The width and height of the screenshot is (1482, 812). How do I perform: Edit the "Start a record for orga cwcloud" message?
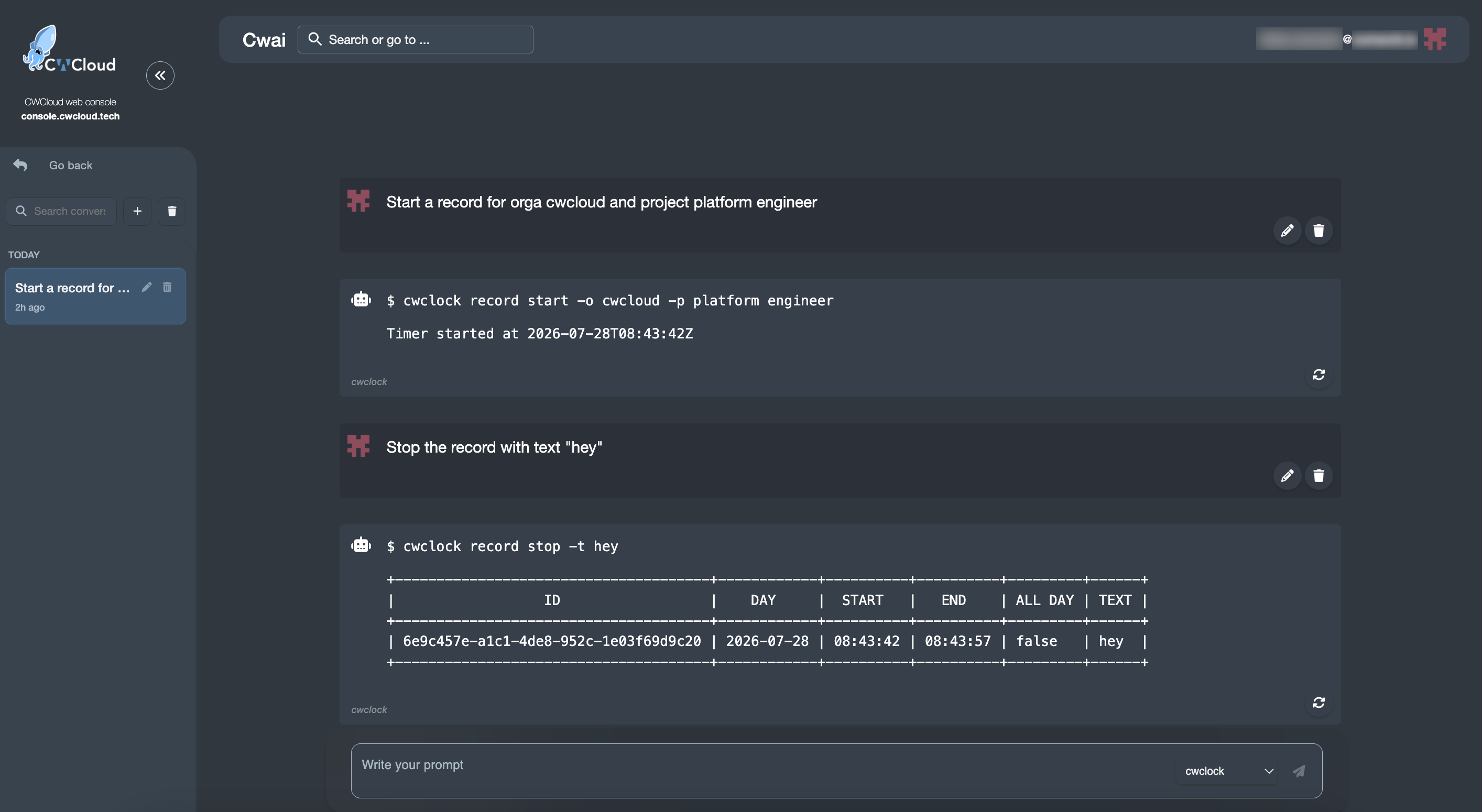1287,231
